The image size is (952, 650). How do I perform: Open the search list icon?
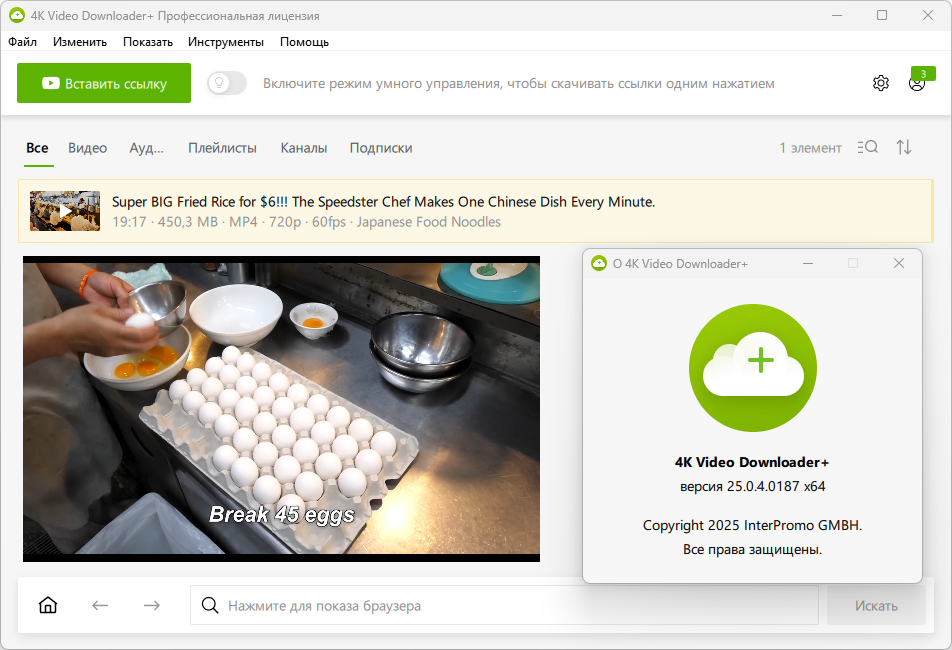868,147
